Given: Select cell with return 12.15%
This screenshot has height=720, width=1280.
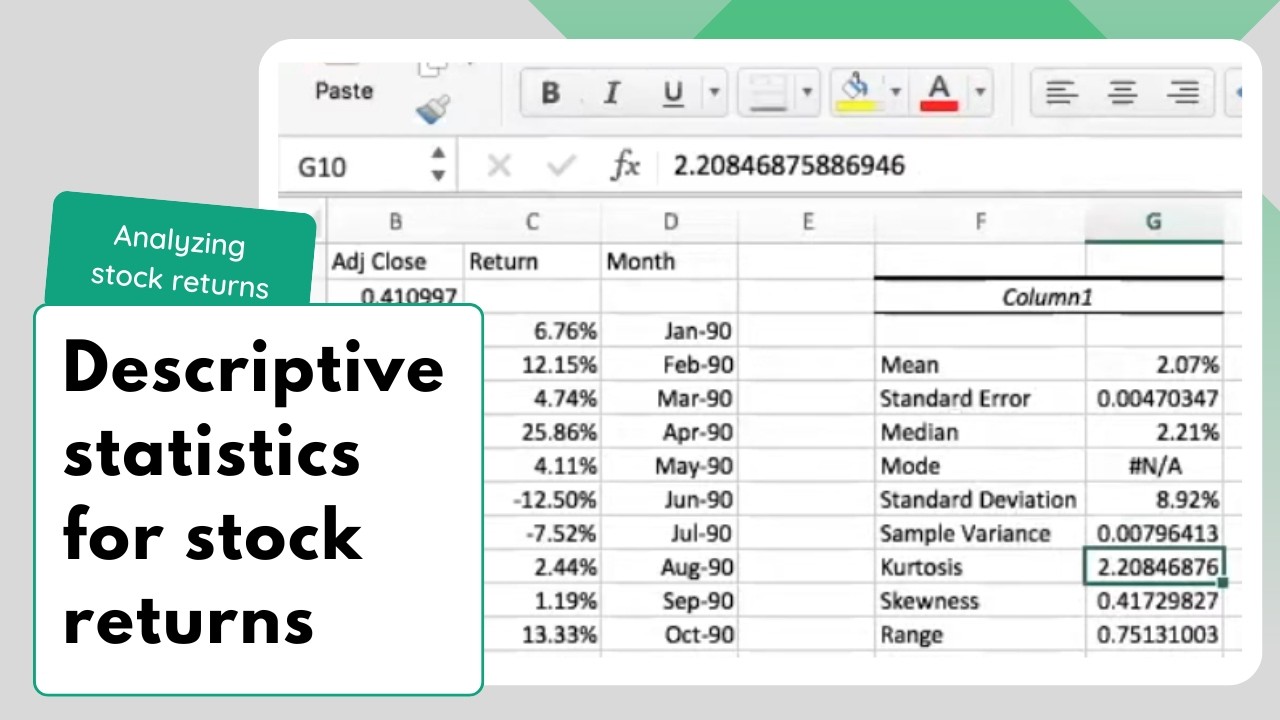Looking at the screenshot, I should pyautogui.click(x=540, y=365).
